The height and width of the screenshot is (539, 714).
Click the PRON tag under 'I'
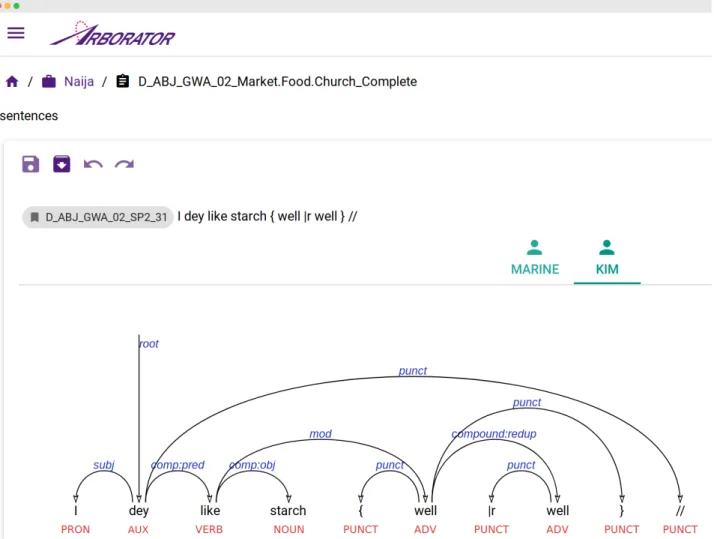tap(76, 529)
